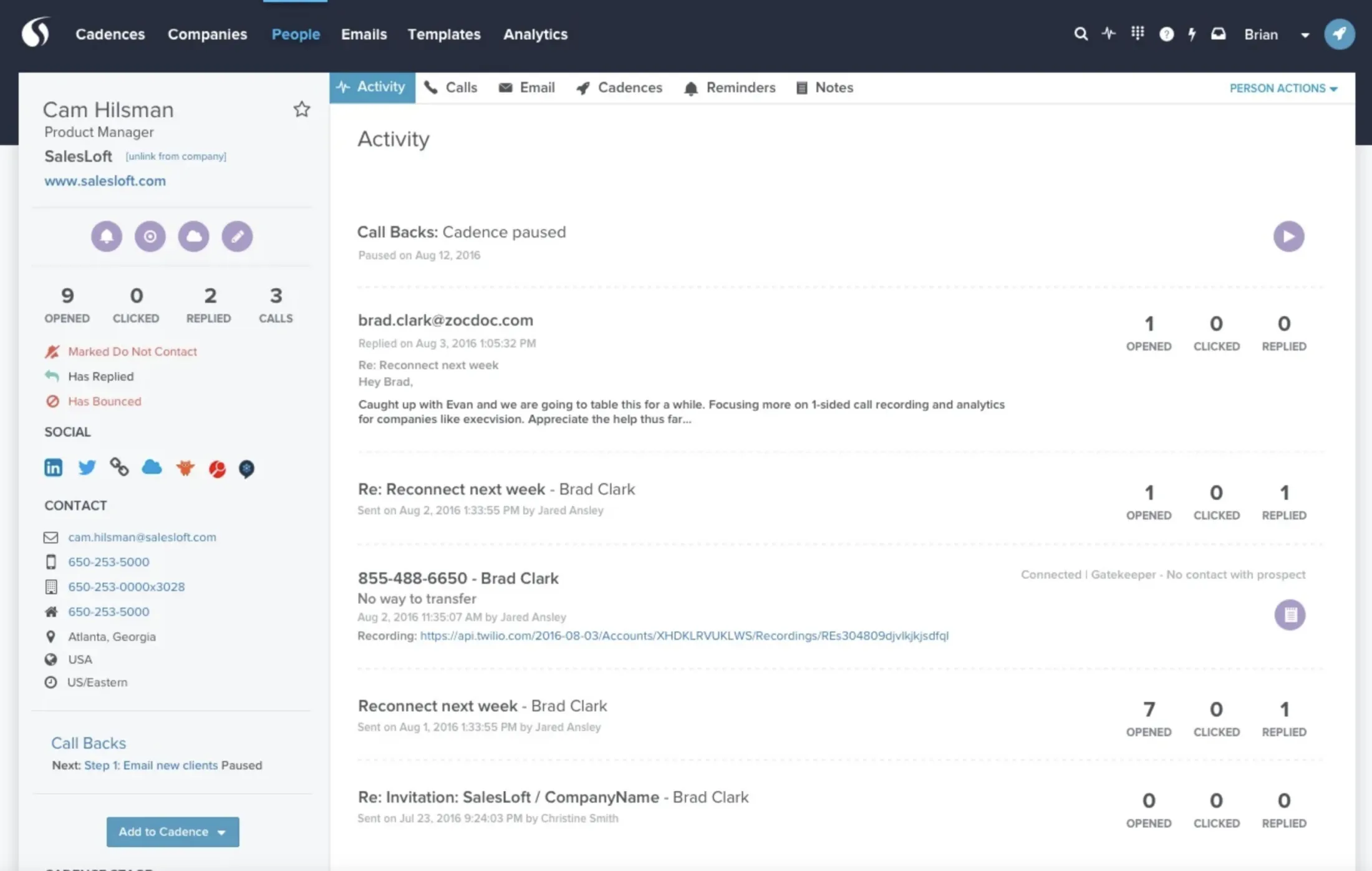Open the Add to Cadence dropdown
This screenshot has width=1372, height=871.
(x=173, y=832)
